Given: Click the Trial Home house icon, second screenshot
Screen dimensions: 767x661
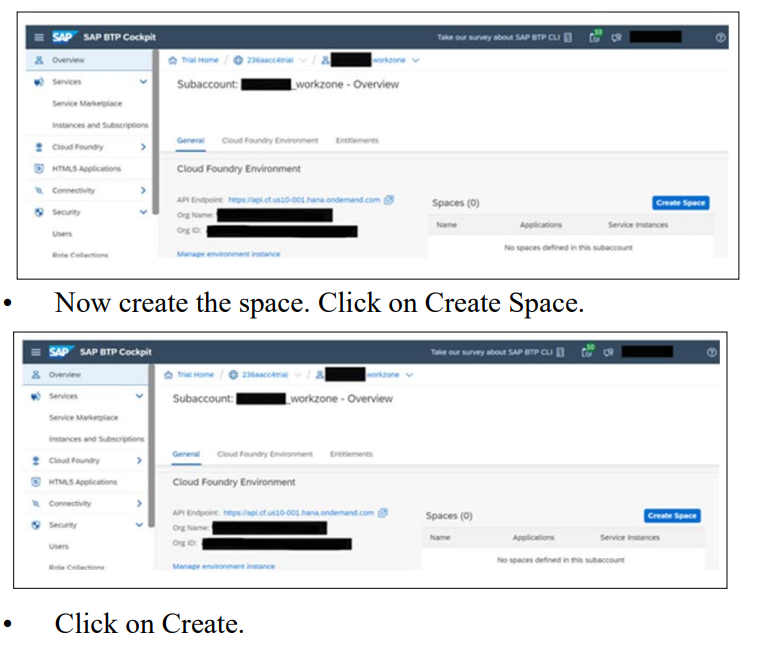Looking at the screenshot, I should click(x=168, y=375).
